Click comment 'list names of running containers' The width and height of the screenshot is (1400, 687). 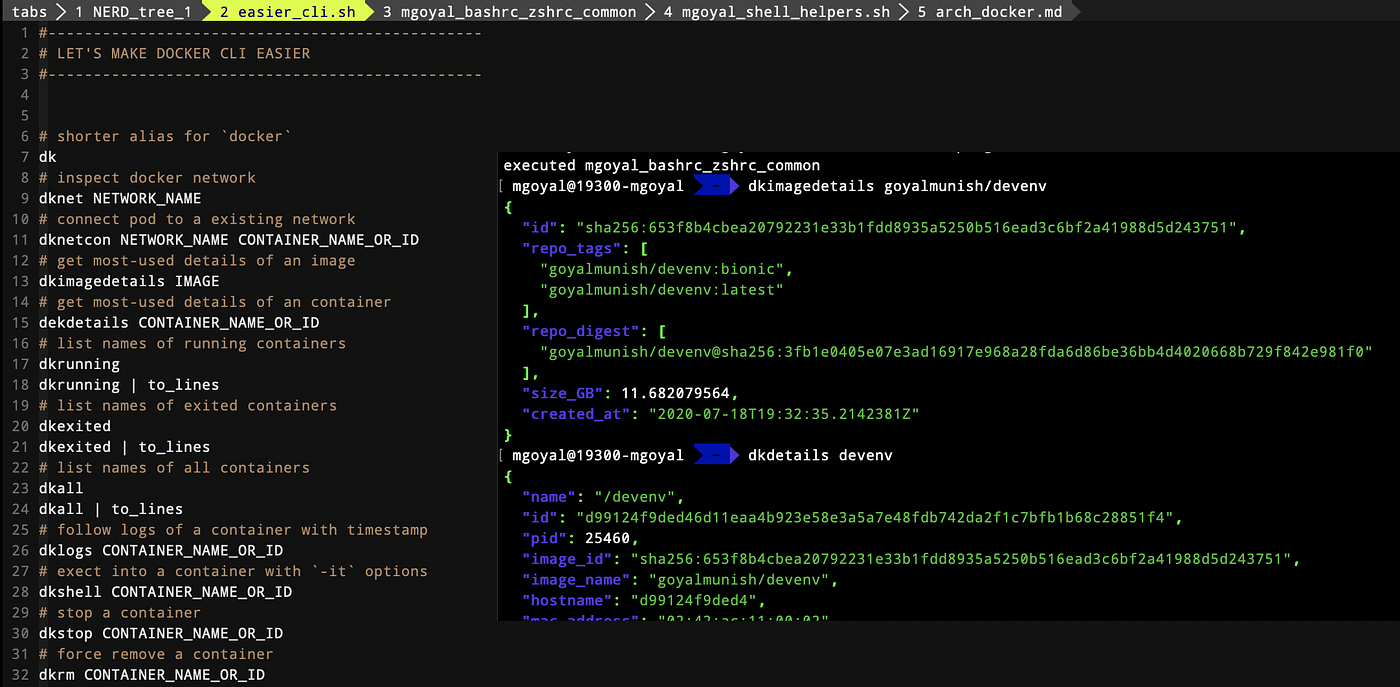(x=192, y=343)
